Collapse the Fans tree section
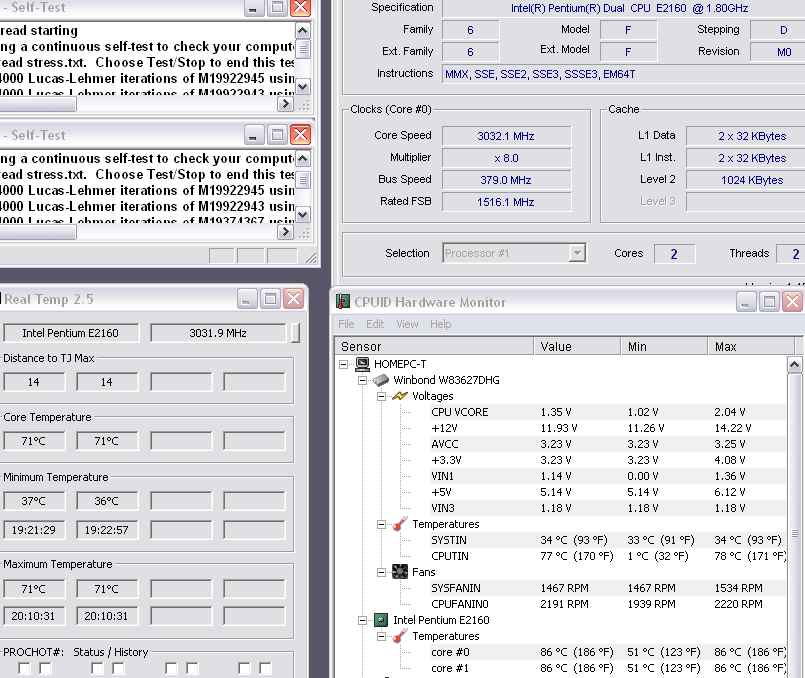The image size is (805, 678). pyautogui.click(x=381, y=572)
